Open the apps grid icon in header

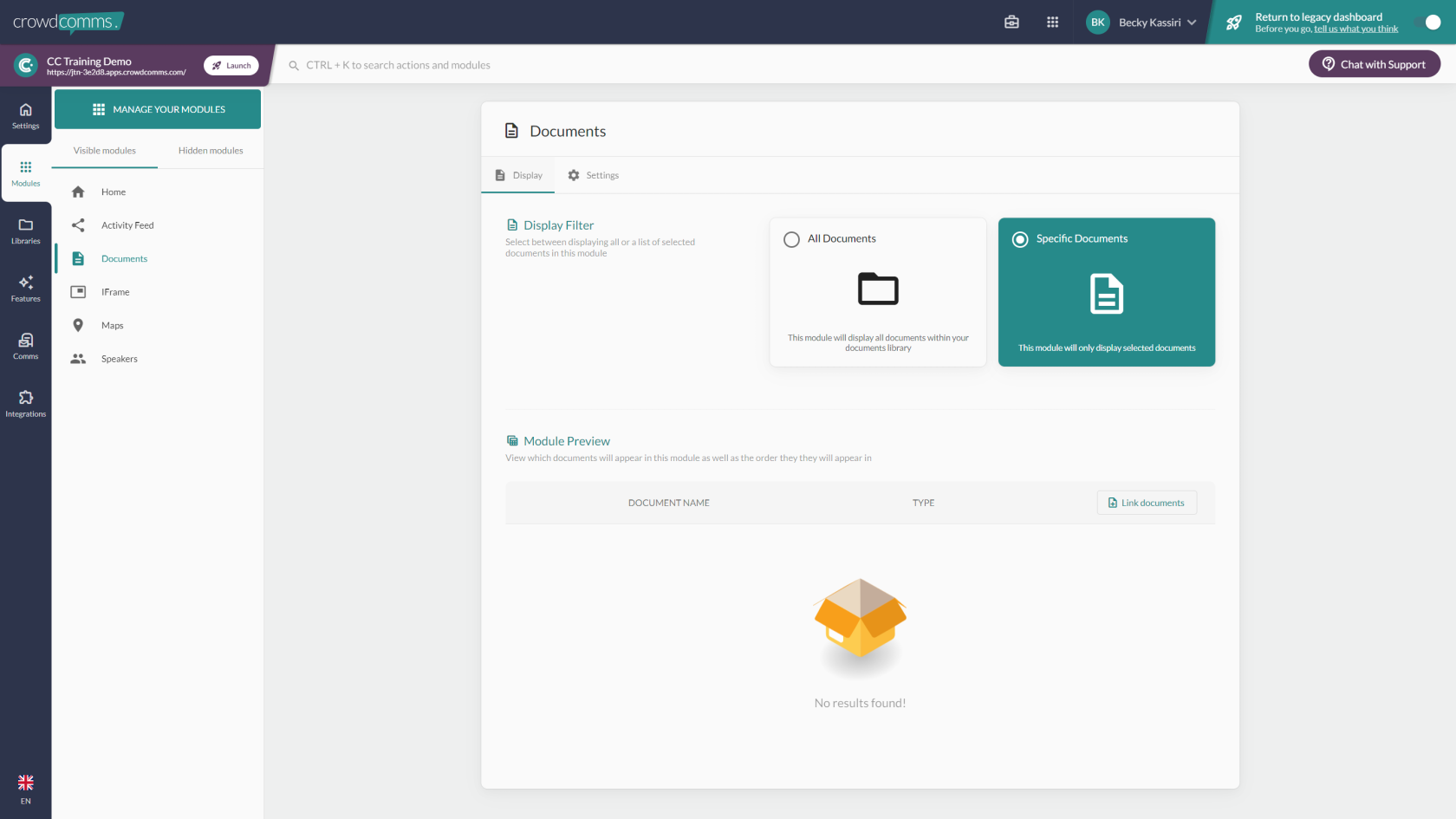[1052, 23]
